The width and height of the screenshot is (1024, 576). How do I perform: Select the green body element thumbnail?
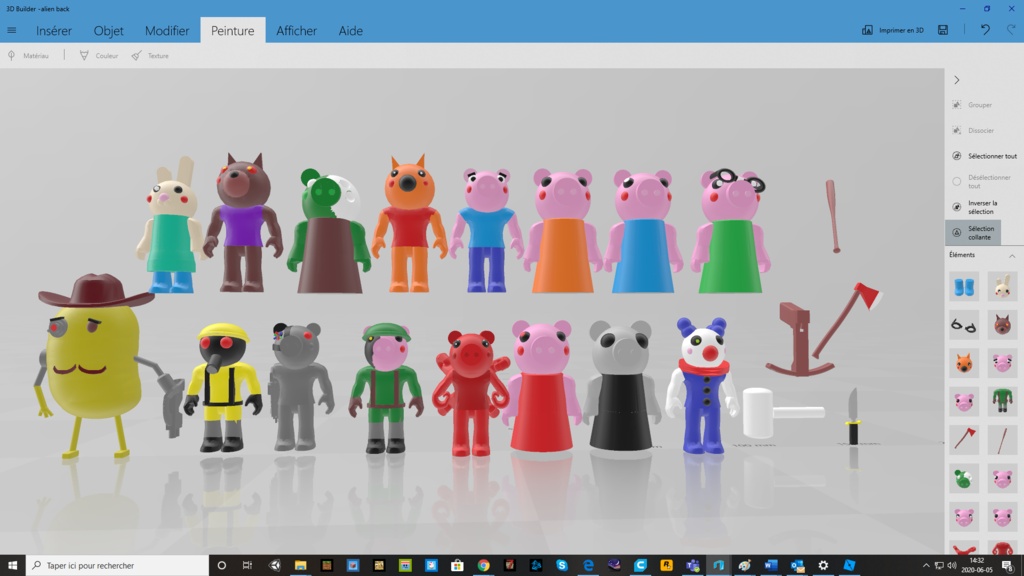(x=1002, y=401)
